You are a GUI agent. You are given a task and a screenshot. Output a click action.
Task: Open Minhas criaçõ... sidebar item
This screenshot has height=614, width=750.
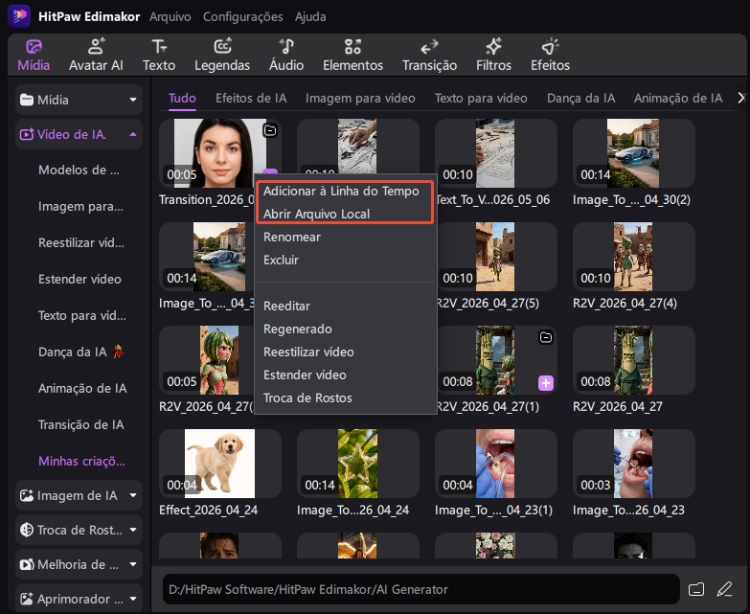coord(81,461)
